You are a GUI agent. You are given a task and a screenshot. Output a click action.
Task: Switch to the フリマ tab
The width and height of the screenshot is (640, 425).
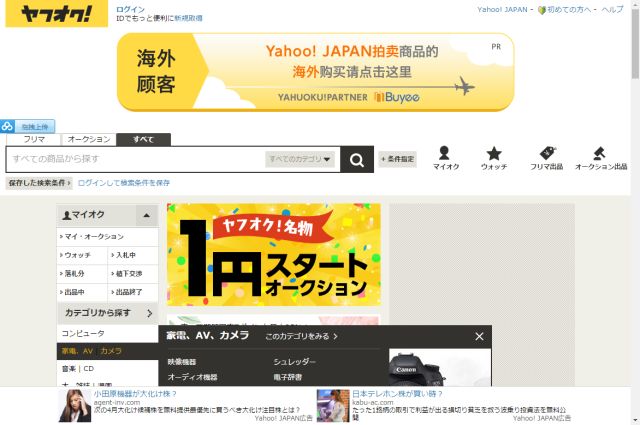[x=33, y=139]
